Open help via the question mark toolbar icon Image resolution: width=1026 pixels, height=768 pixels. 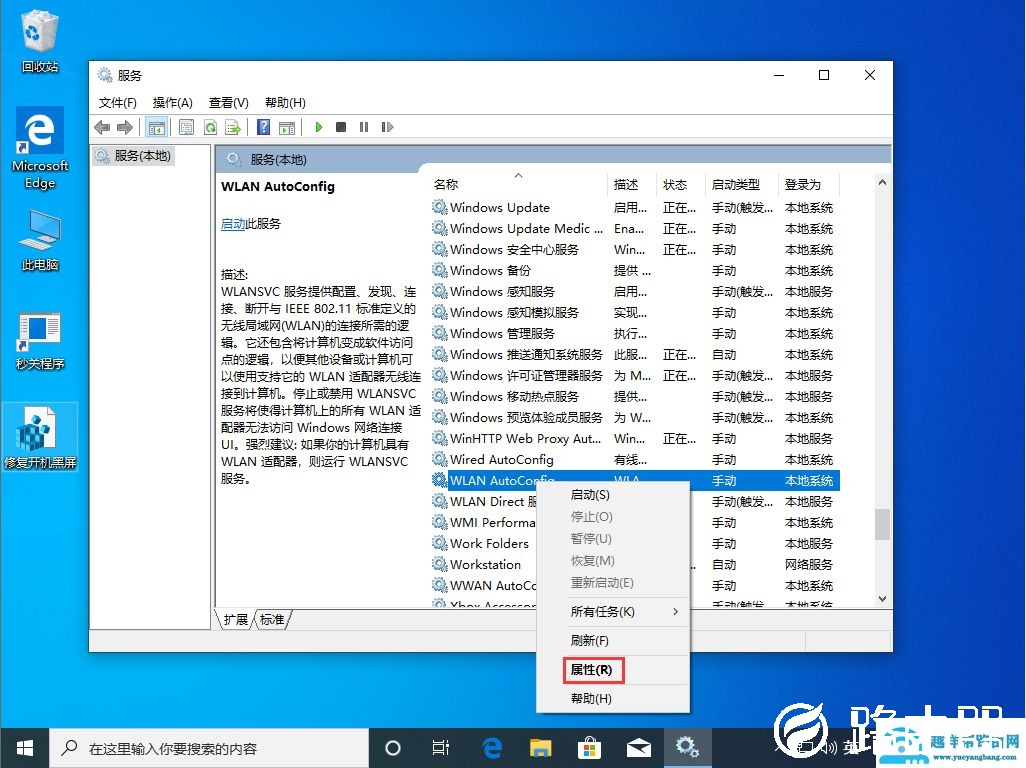tap(262, 127)
